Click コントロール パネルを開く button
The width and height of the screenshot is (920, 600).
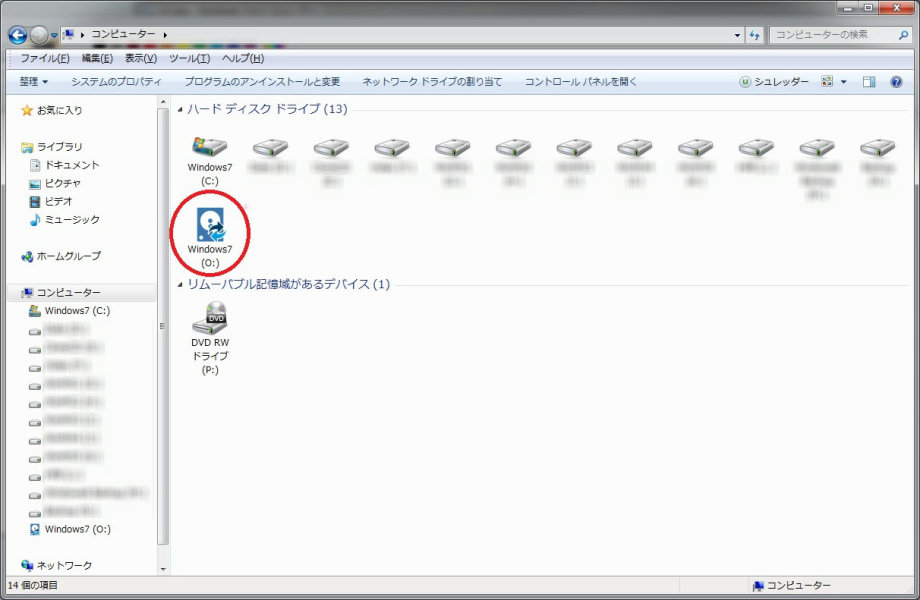[x=580, y=82]
